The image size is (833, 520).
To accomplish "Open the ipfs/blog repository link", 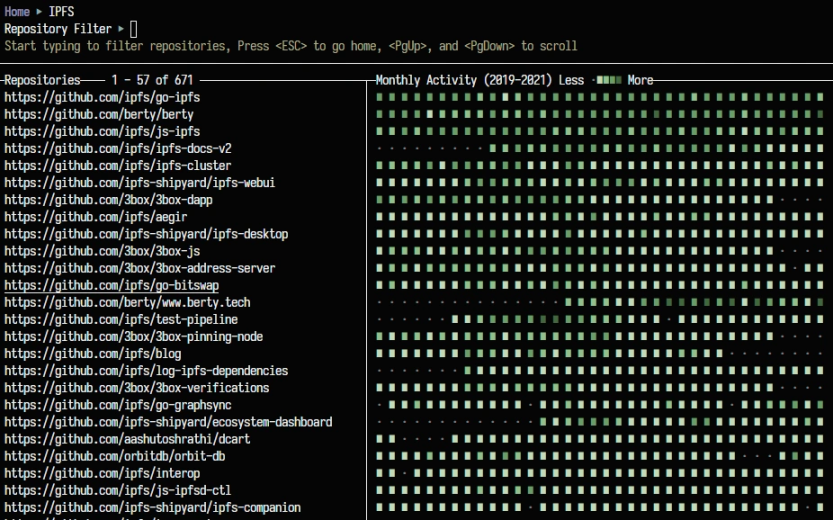I will pos(93,353).
